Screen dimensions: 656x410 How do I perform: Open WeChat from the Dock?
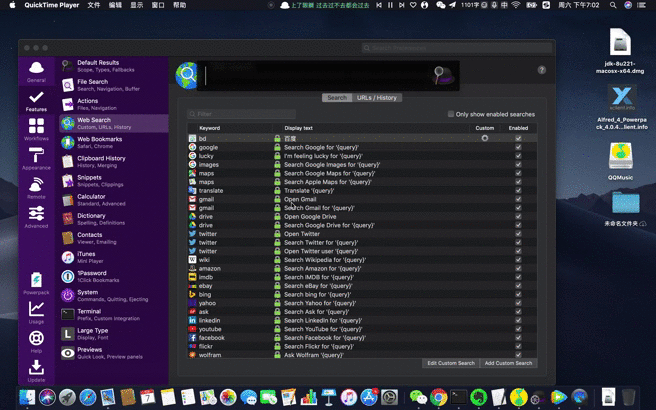click(418, 397)
